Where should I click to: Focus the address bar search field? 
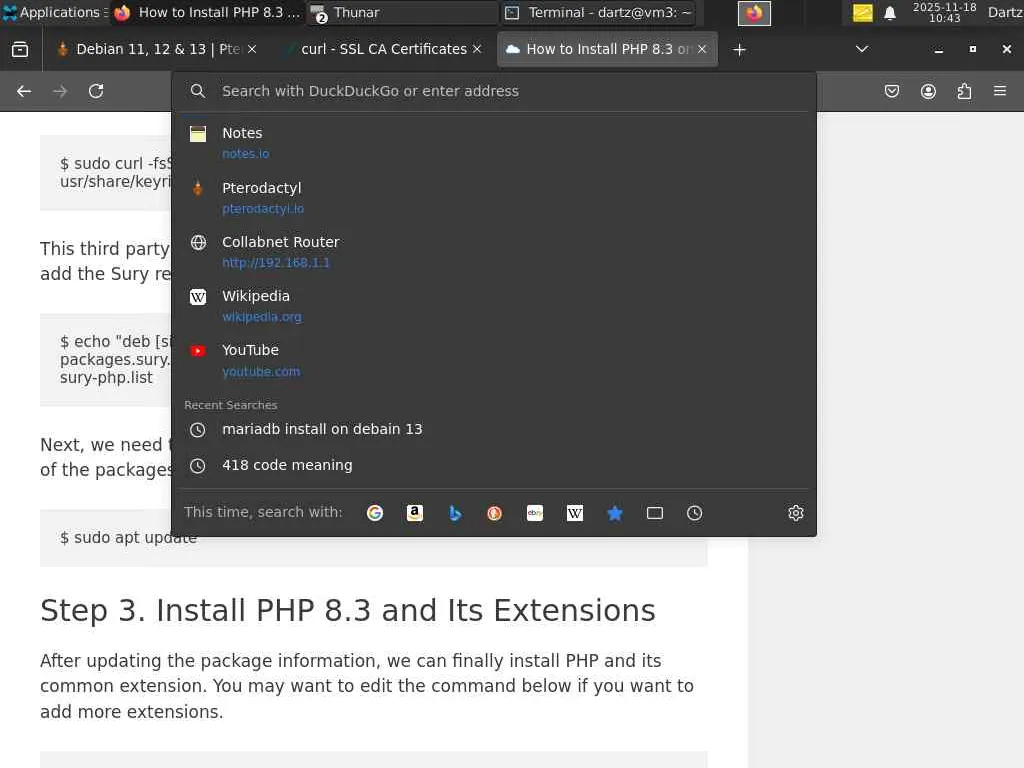[x=494, y=91]
